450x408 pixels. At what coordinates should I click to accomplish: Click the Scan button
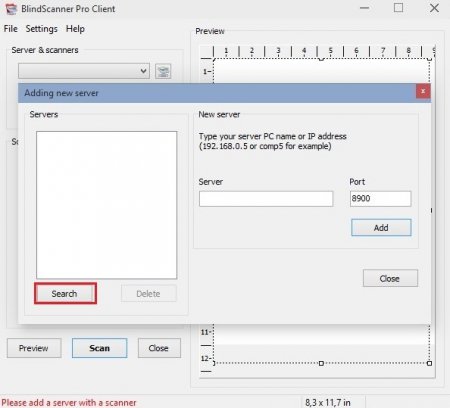click(99, 348)
